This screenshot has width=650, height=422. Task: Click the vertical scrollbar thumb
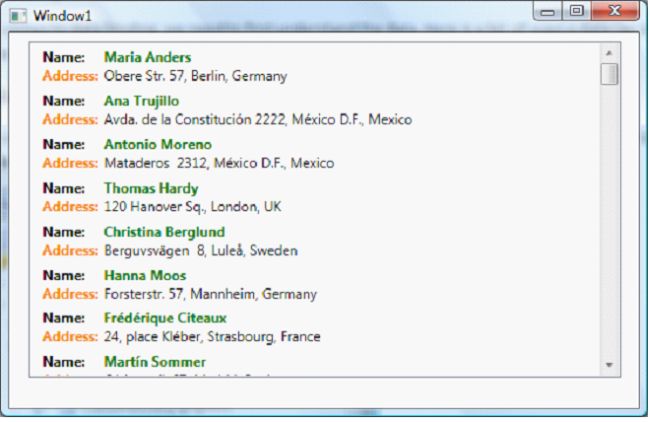[x=609, y=74]
